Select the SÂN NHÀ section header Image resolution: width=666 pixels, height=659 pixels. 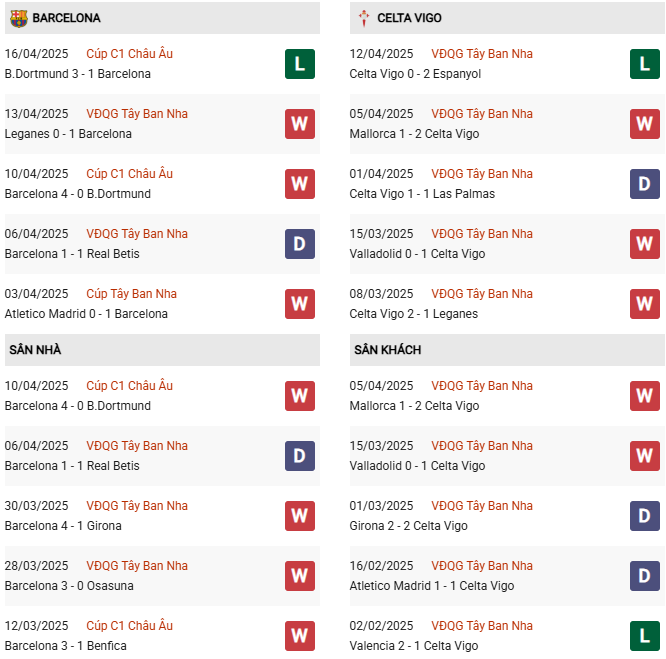click(x=35, y=350)
